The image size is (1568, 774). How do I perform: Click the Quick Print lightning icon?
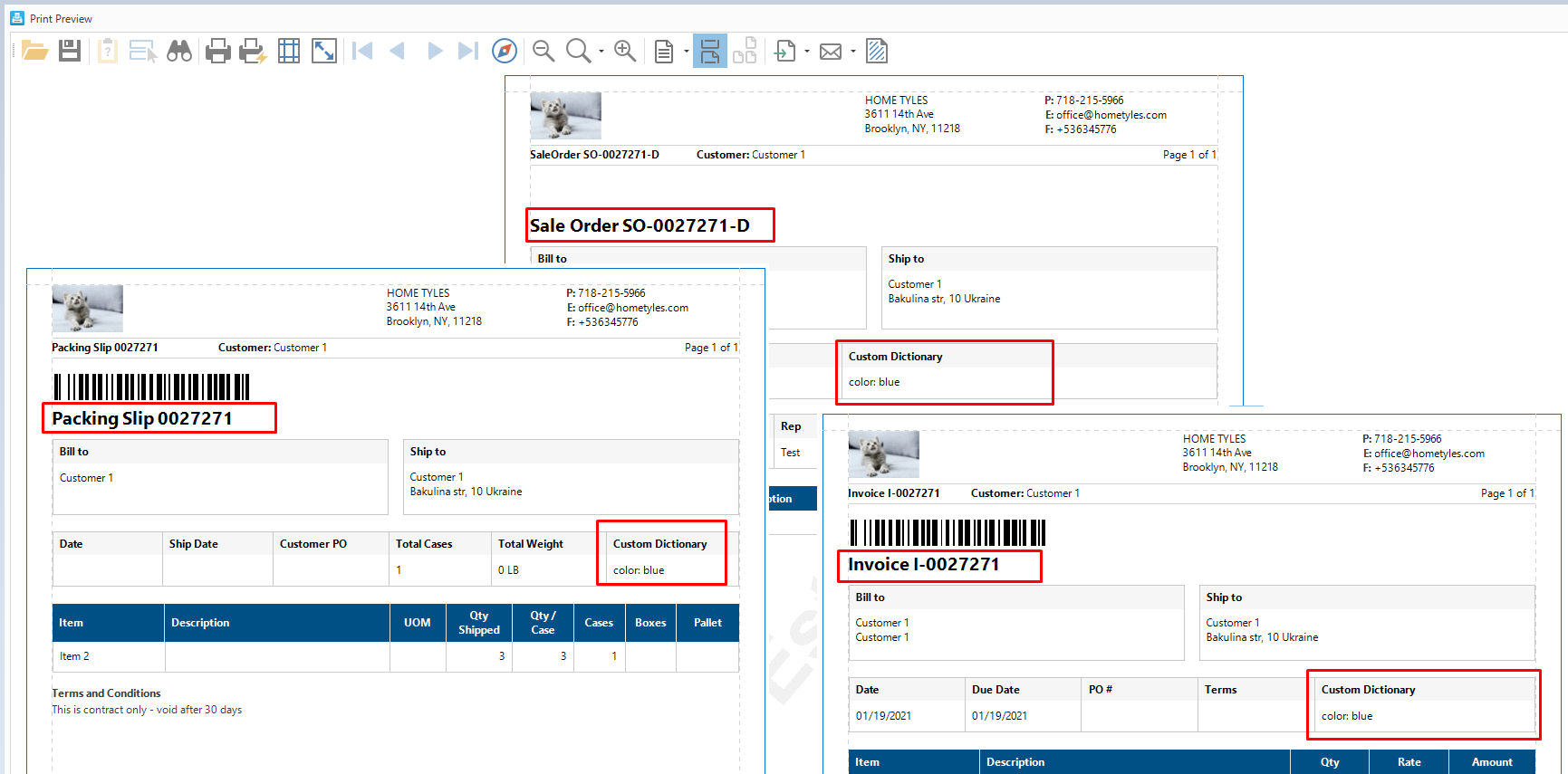[253, 51]
